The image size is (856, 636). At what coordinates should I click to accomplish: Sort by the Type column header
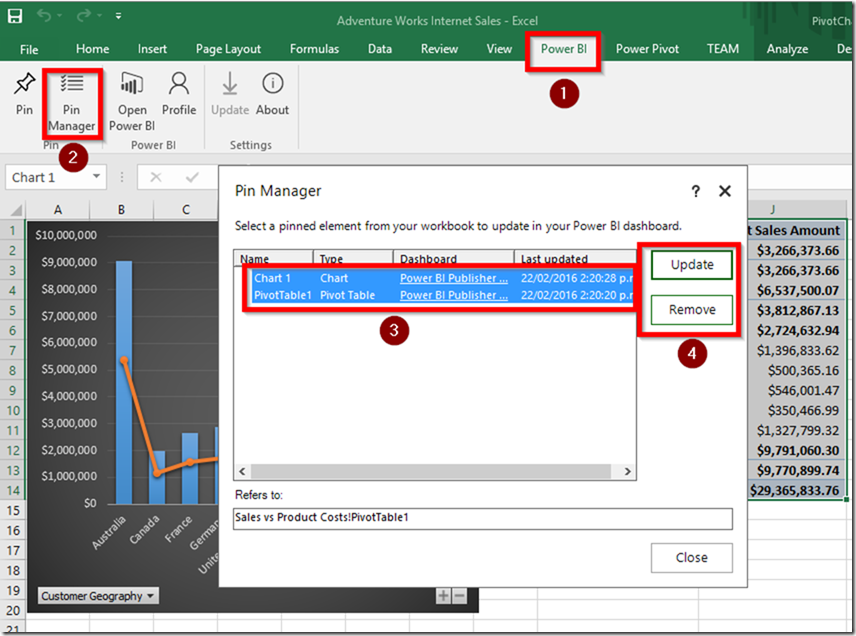coord(353,258)
